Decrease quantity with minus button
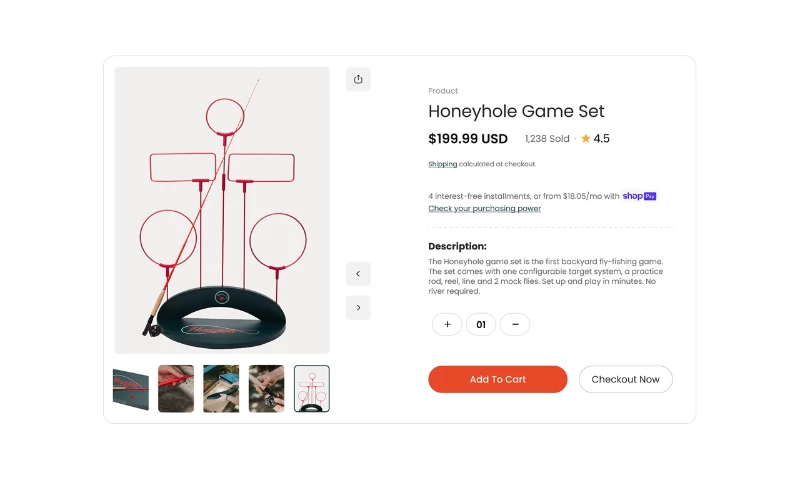The width and height of the screenshot is (800, 480). [x=515, y=324]
